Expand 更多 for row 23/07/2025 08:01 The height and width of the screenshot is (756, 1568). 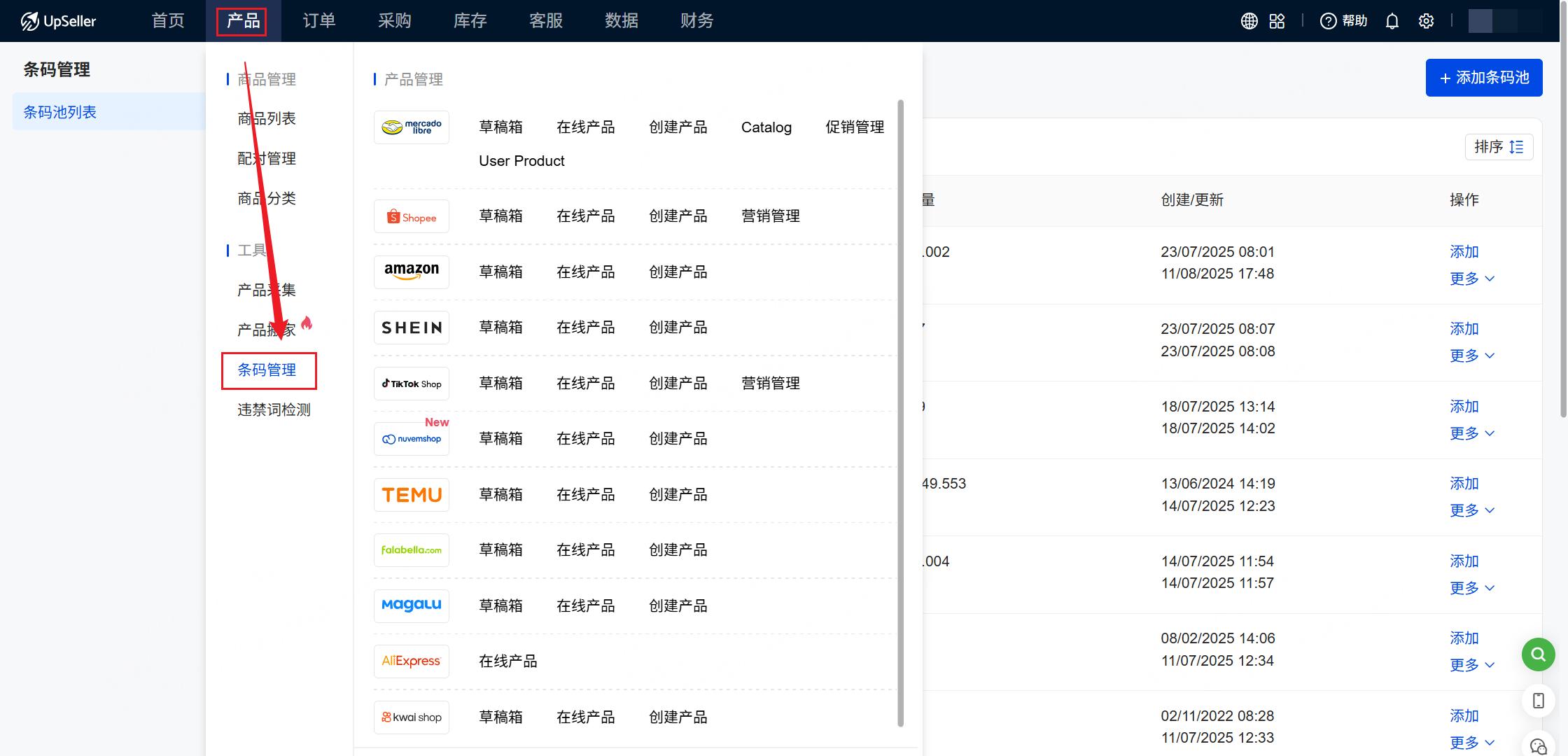1471,279
